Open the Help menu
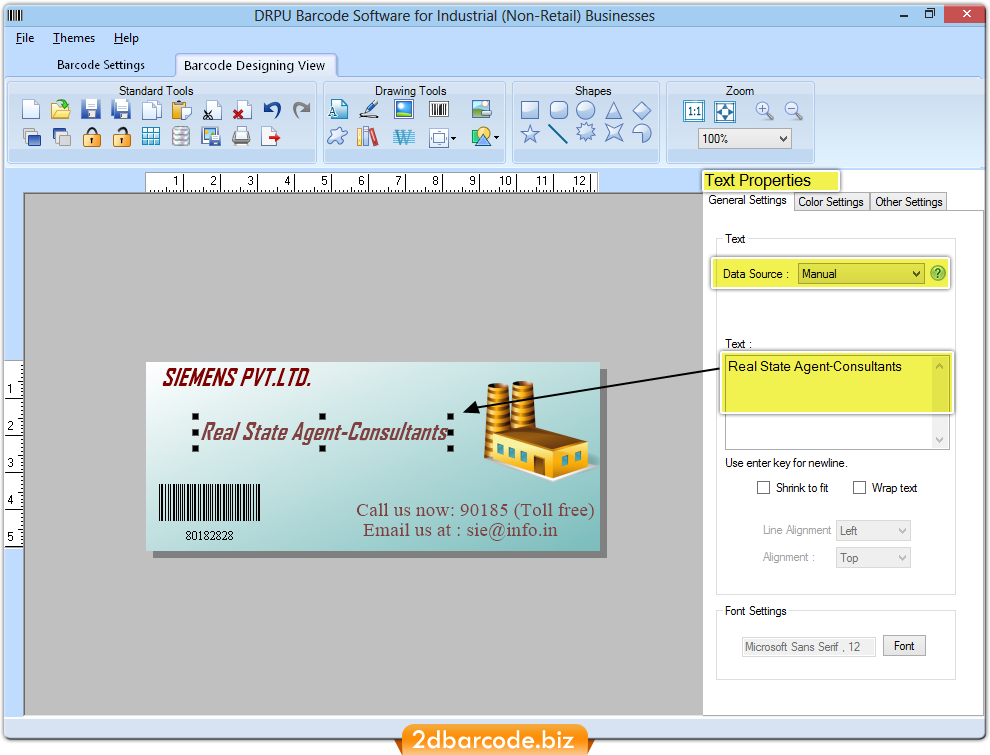The width and height of the screenshot is (990, 755). [x=126, y=38]
